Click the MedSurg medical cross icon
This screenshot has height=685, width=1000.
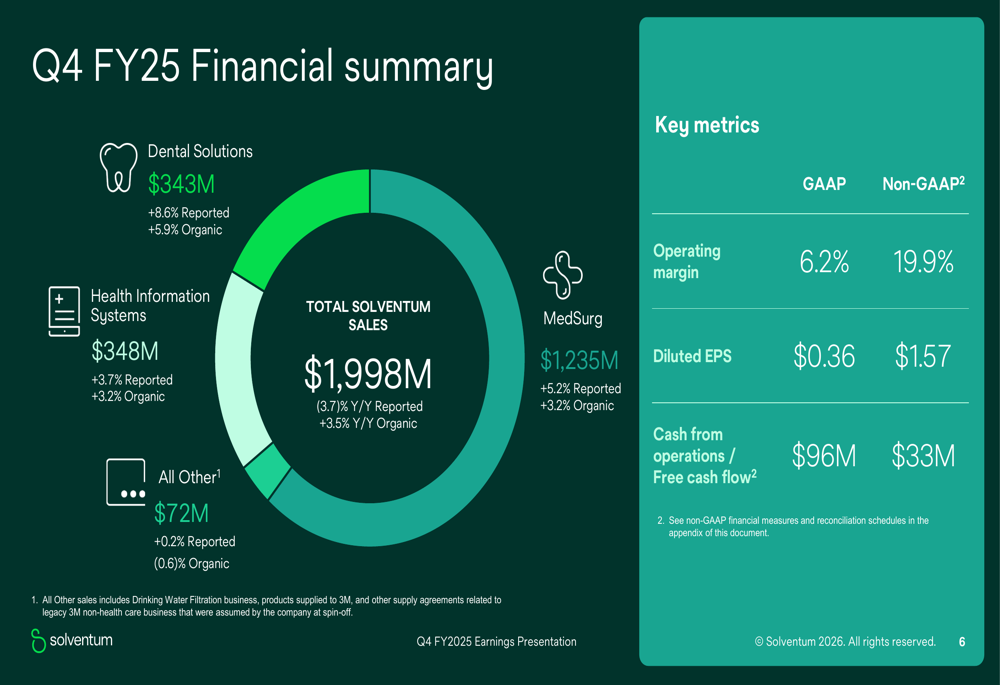click(x=563, y=276)
